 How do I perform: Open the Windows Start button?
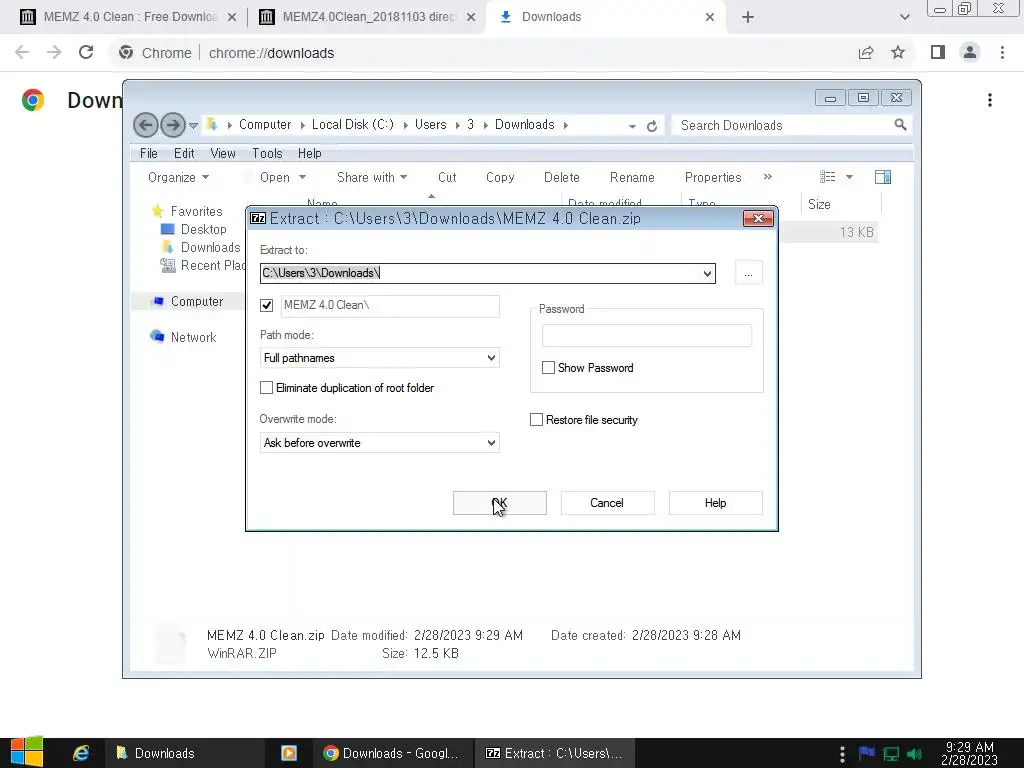(27, 752)
